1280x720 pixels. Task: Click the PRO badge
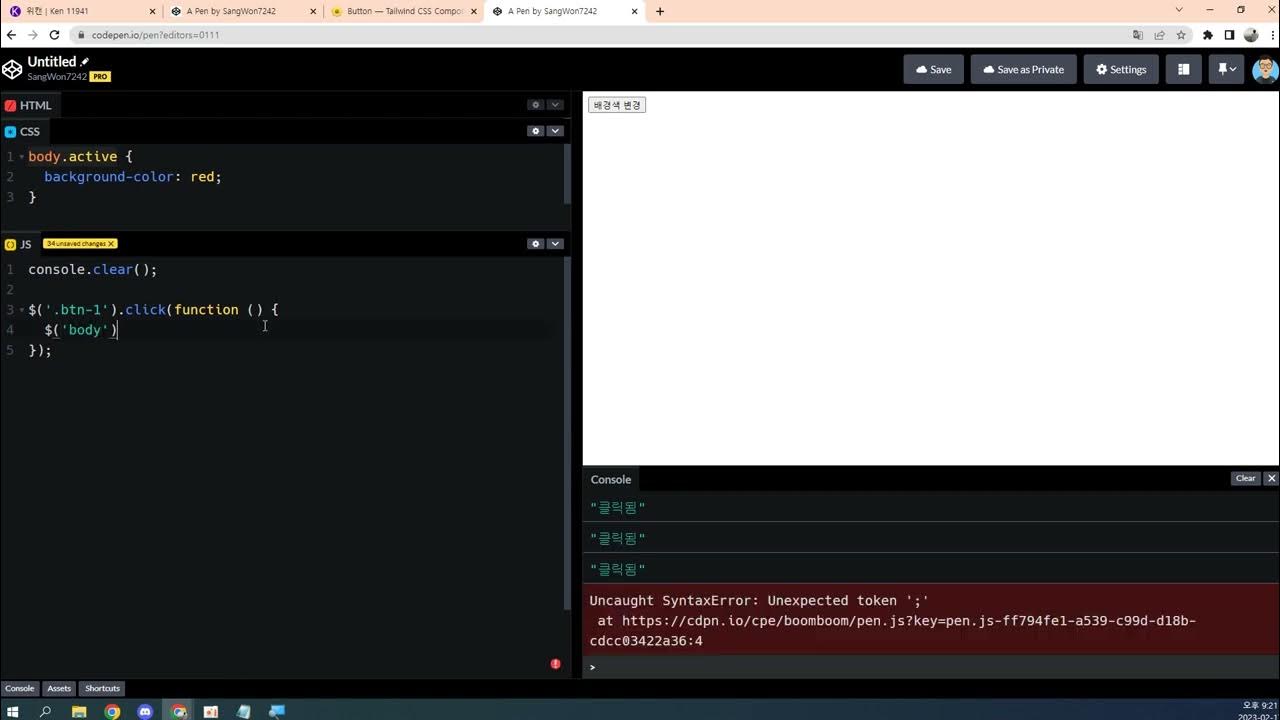(x=100, y=77)
